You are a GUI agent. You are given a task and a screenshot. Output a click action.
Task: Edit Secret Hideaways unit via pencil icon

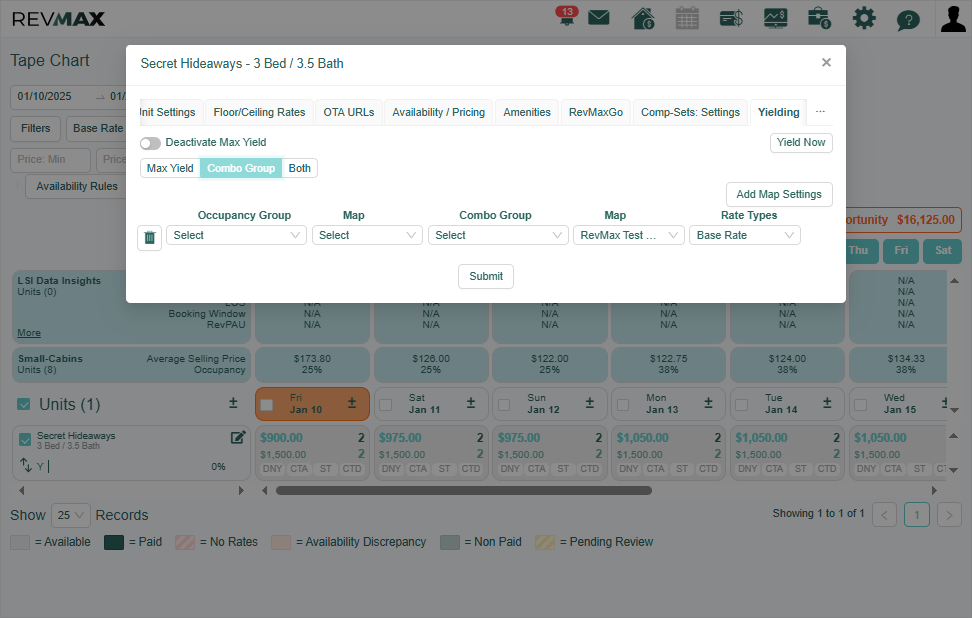pos(238,438)
